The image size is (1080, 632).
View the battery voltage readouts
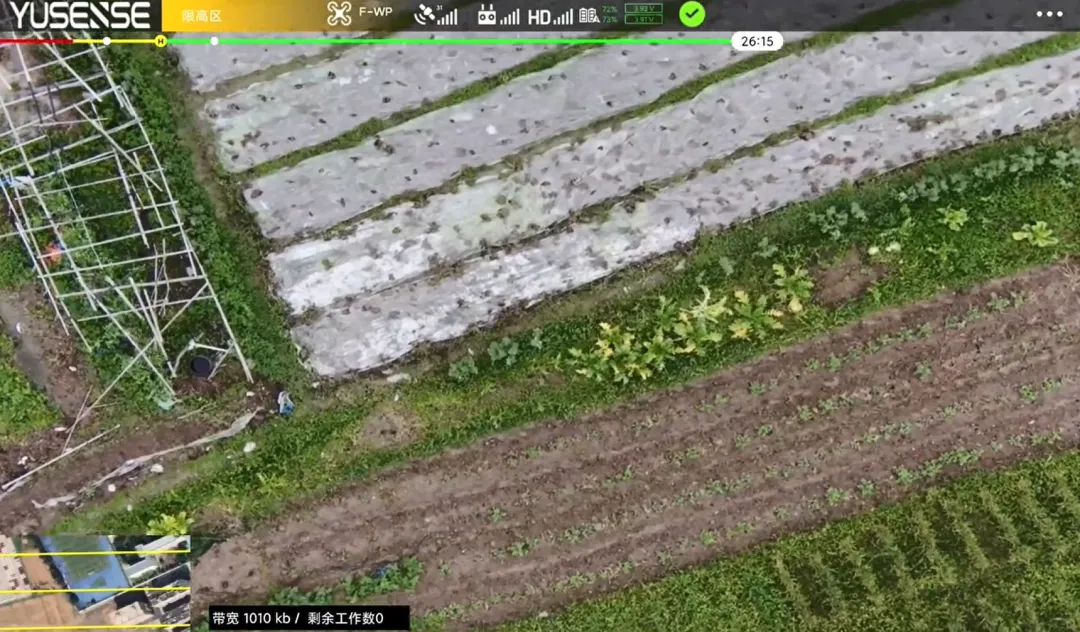point(643,14)
